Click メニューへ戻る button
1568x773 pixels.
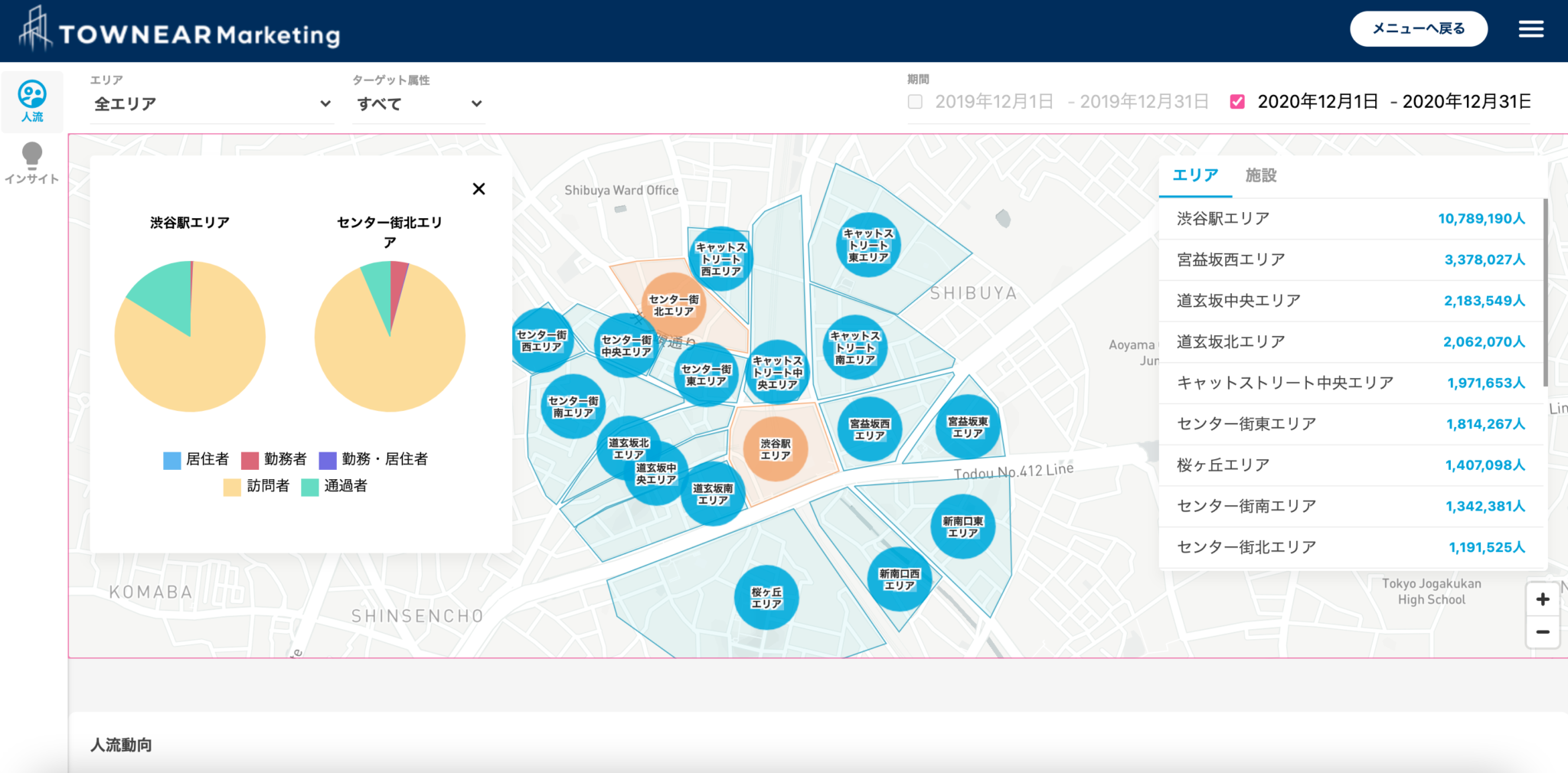pos(1419,29)
